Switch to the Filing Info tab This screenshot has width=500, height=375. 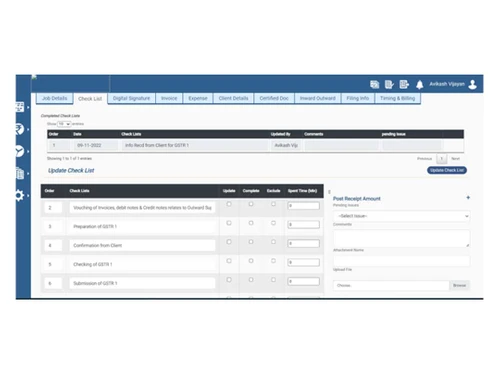pos(358,98)
